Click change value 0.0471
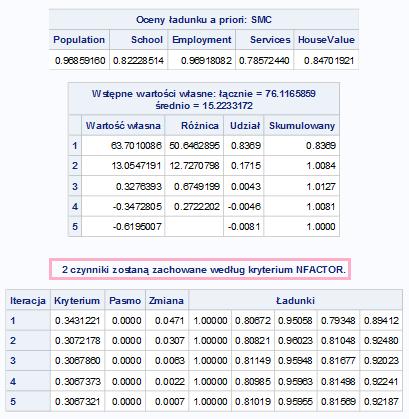This screenshot has height=419, width=409. (x=170, y=321)
